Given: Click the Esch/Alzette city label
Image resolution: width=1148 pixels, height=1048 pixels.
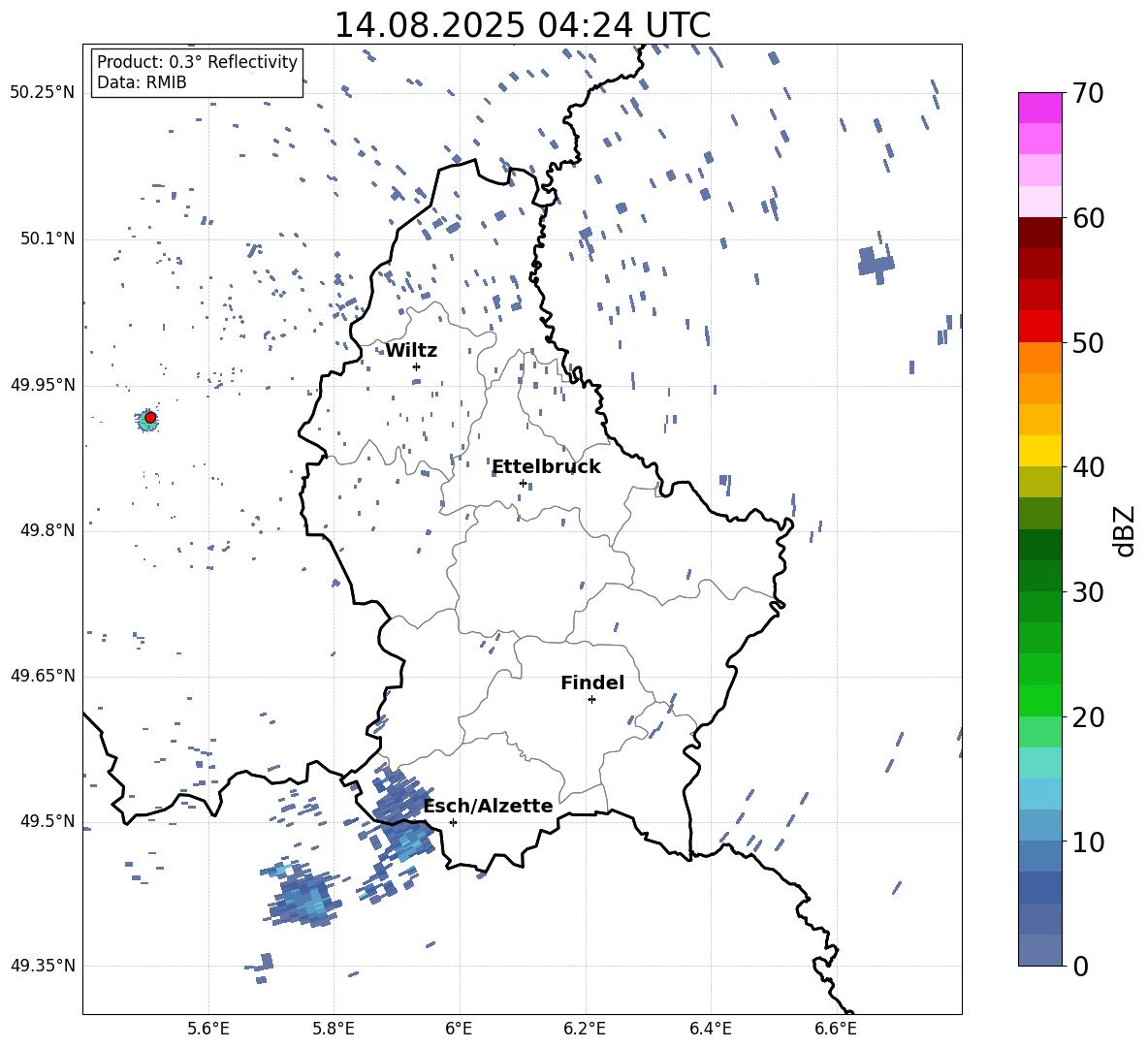Looking at the screenshot, I should [x=489, y=807].
